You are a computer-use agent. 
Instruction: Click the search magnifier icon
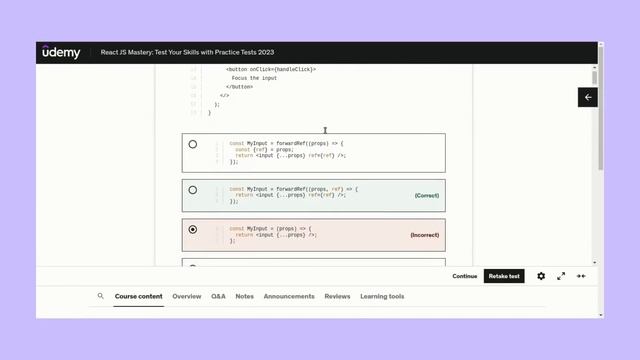pos(100,296)
